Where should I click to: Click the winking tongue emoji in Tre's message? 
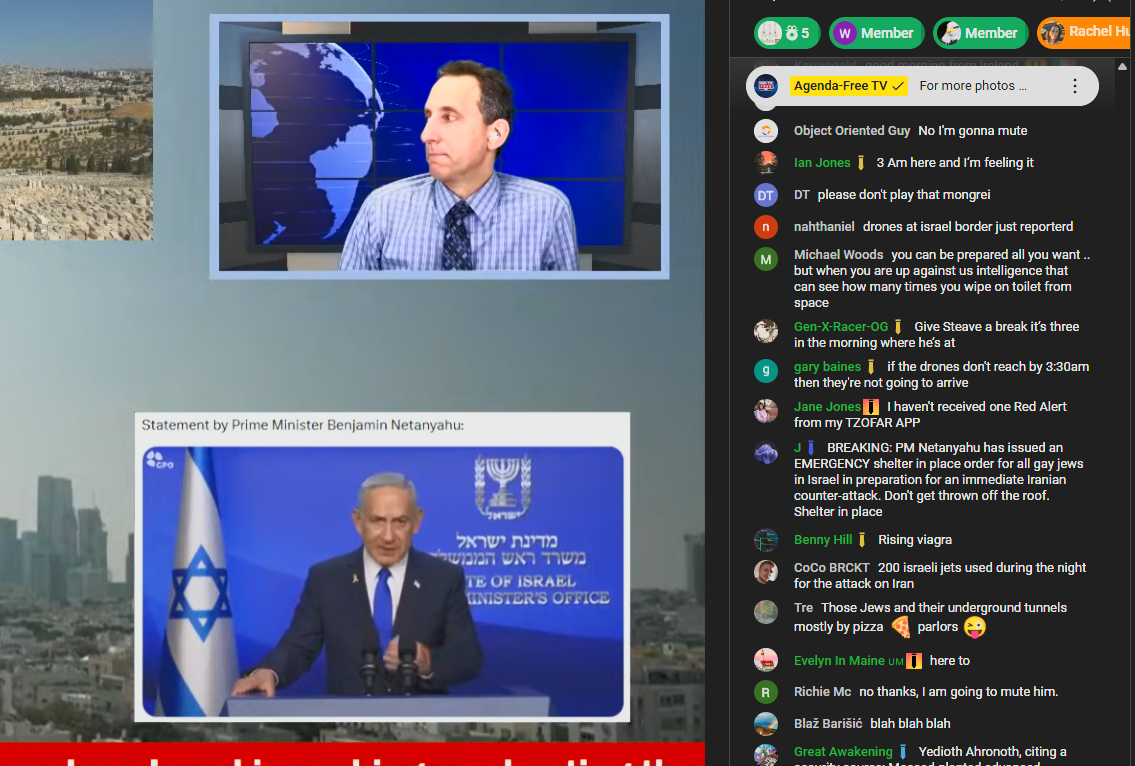975,626
